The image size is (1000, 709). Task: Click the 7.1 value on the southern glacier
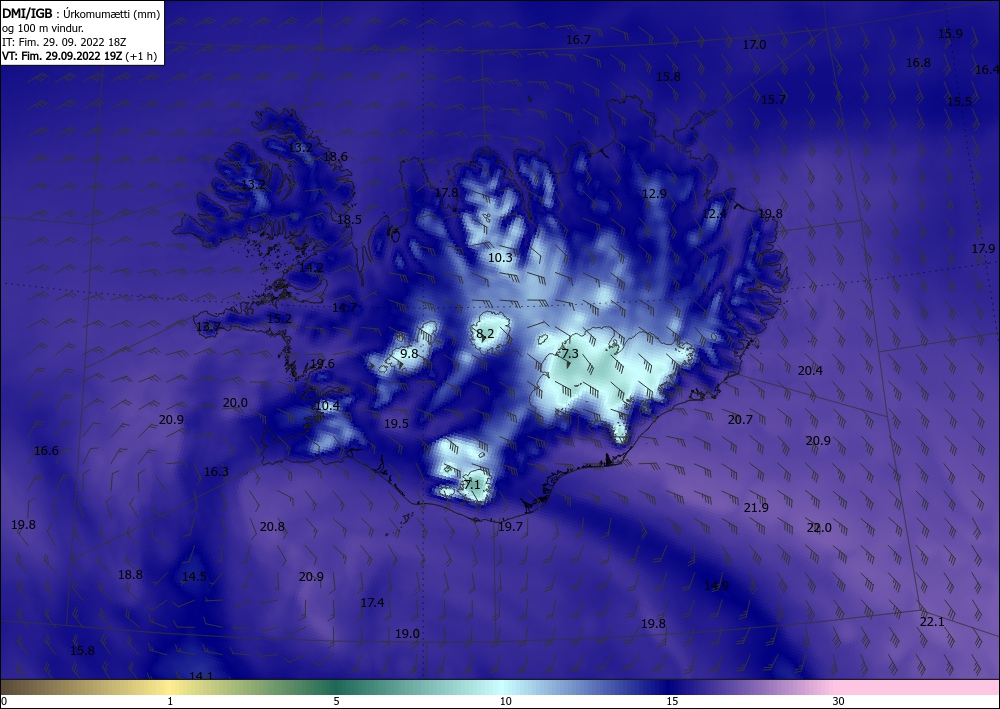[472, 485]
